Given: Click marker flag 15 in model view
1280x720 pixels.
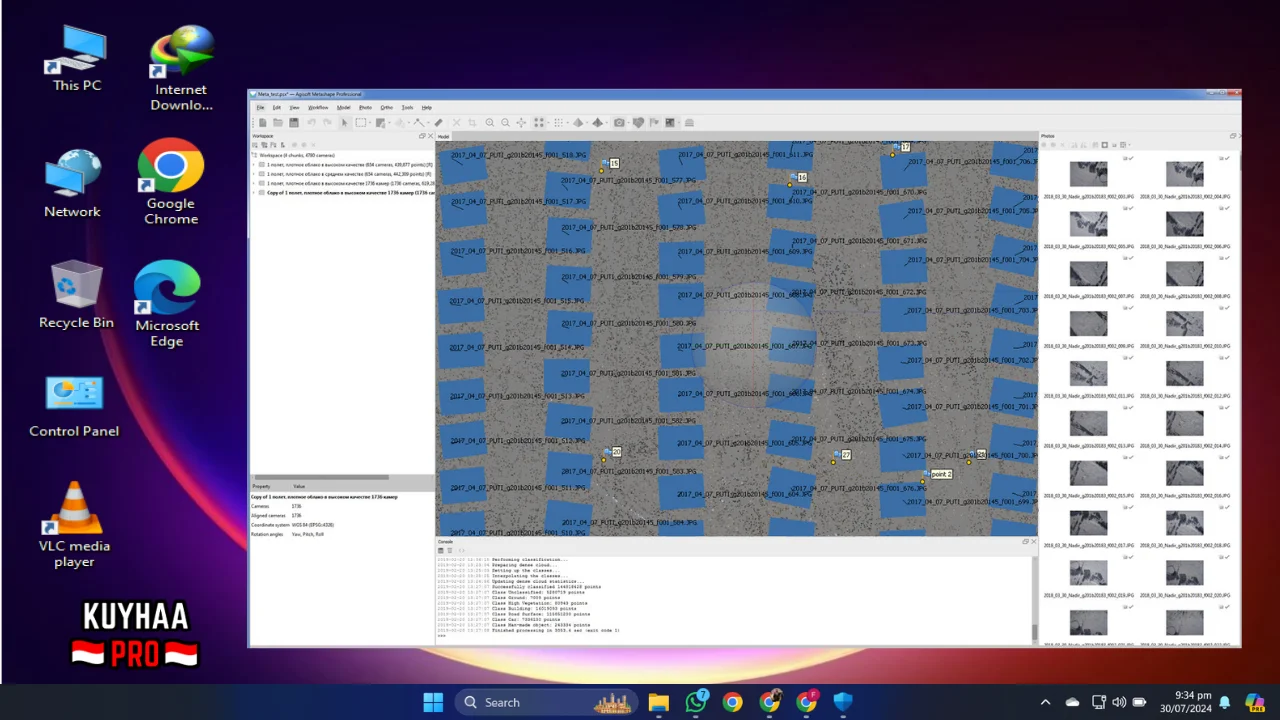Looking at the screenshot, I should click(613, 163).
